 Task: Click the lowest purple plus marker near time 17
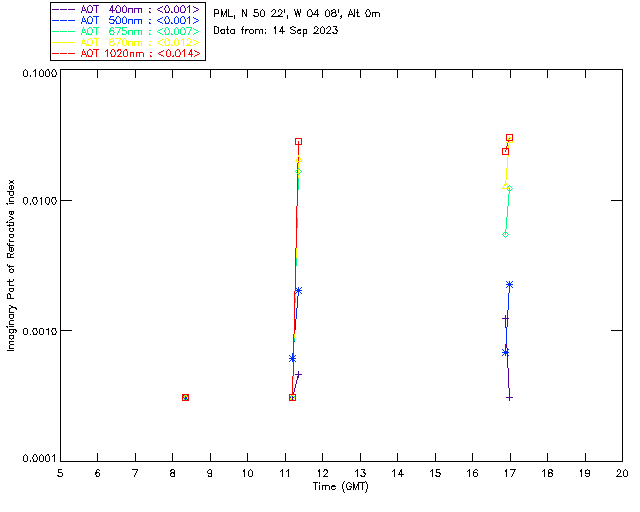pos(509,398)
